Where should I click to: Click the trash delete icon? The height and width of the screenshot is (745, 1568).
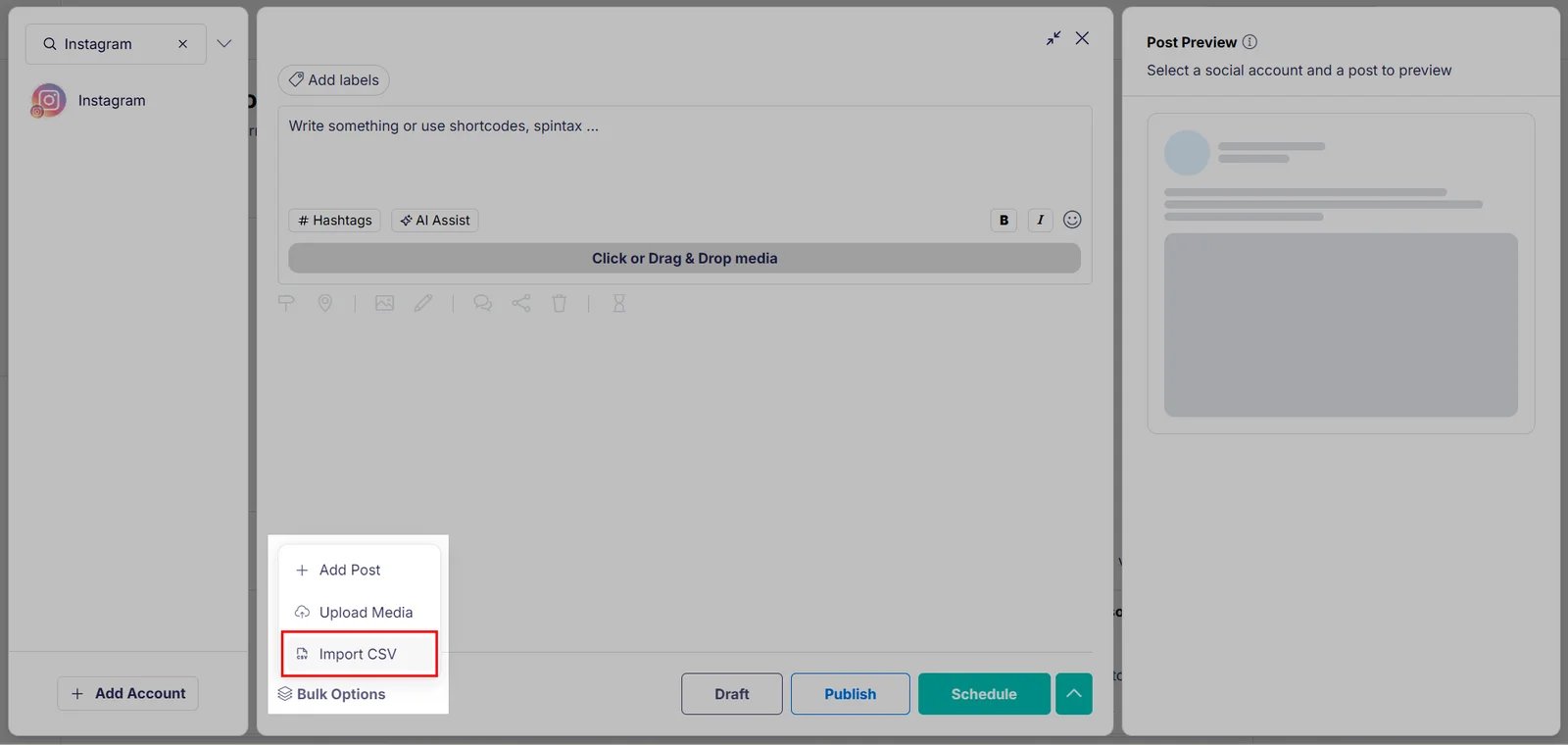(x=560, y=304)
